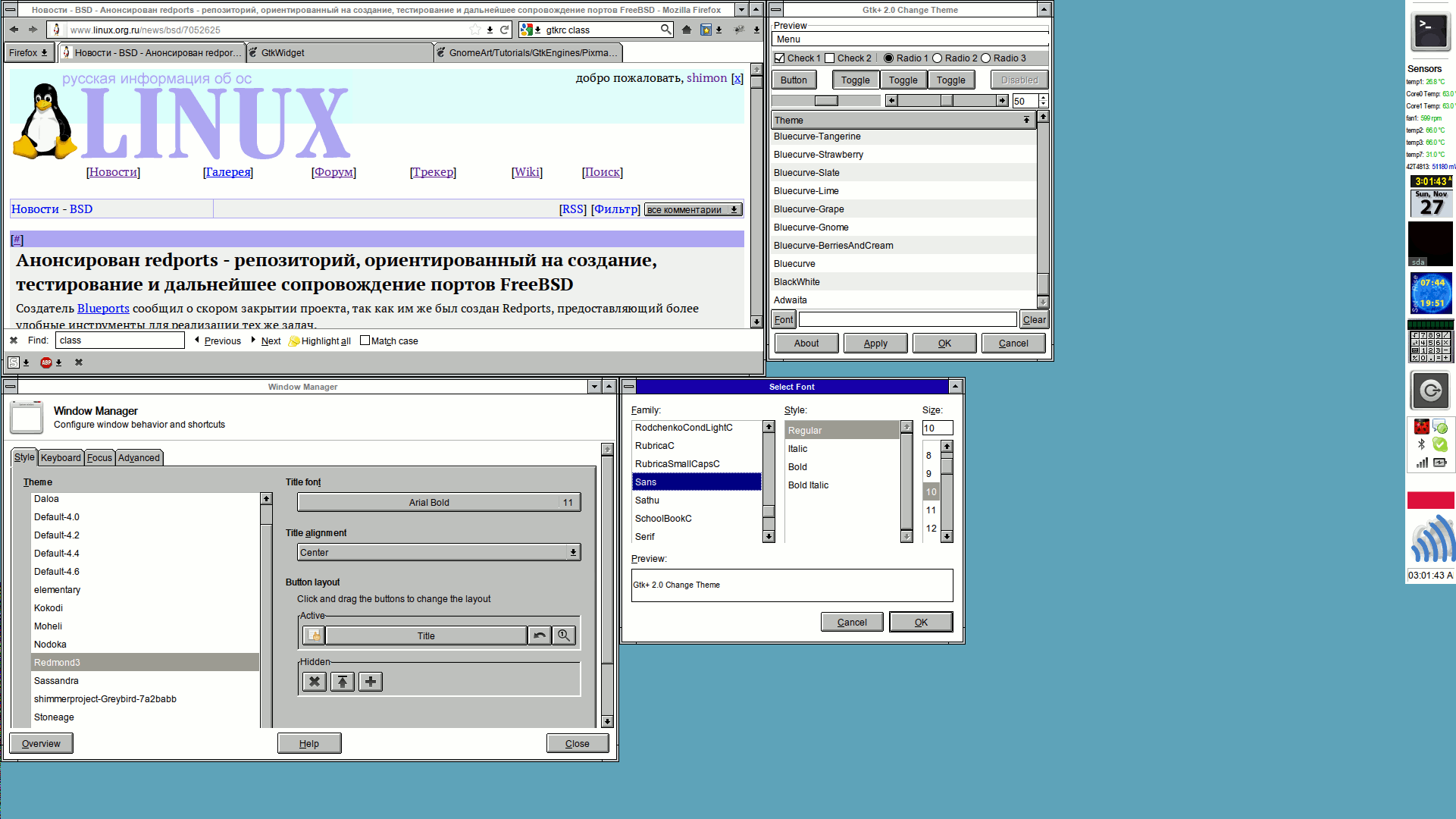Click the Maximize icon in Active layout

[564, 635]
